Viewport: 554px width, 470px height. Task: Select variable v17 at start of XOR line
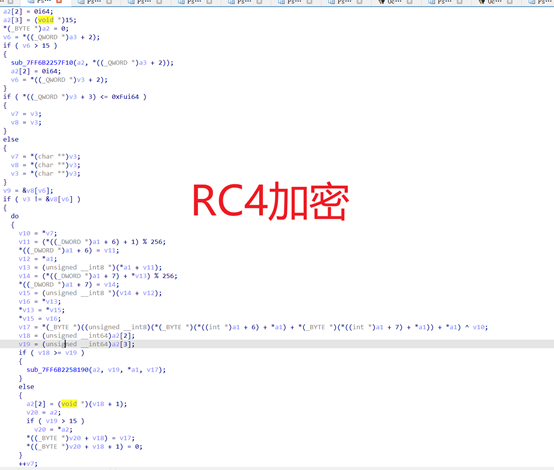tap(24, 327)
